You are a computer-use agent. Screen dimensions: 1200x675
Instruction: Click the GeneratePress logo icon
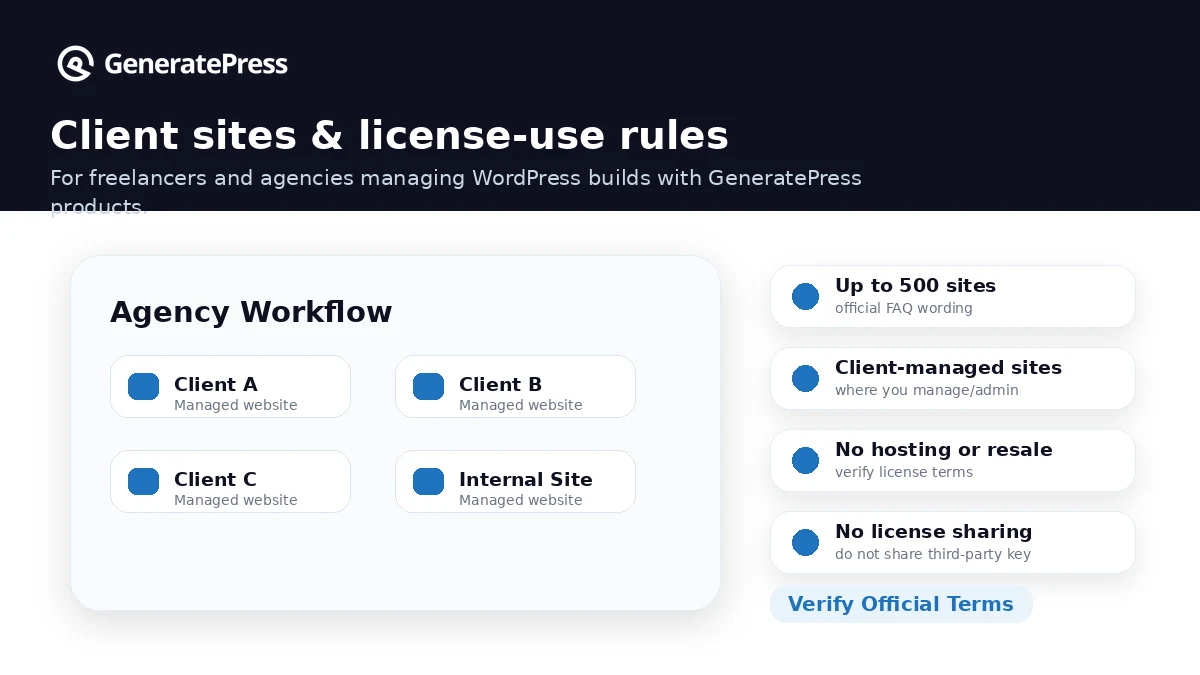tap(76, 64)
